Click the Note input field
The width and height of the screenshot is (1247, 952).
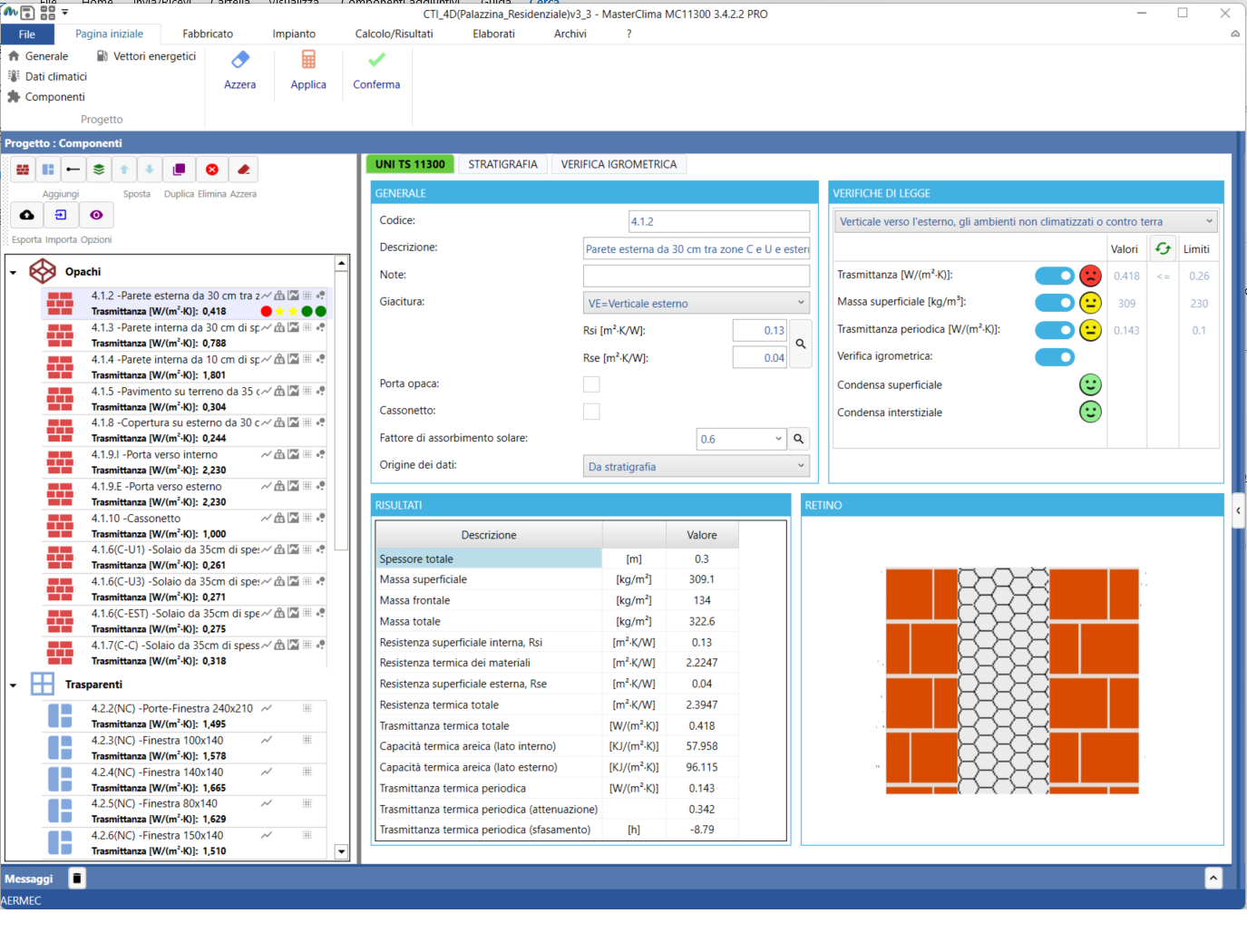pyautogui.click(x=697, y=276)
